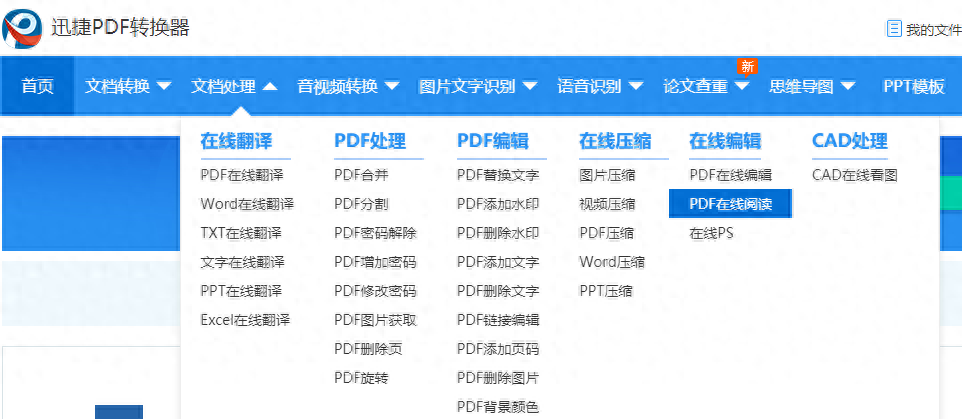Open the 首页 tab
Viewport: 962px width, 419px height.
[37, 86]
